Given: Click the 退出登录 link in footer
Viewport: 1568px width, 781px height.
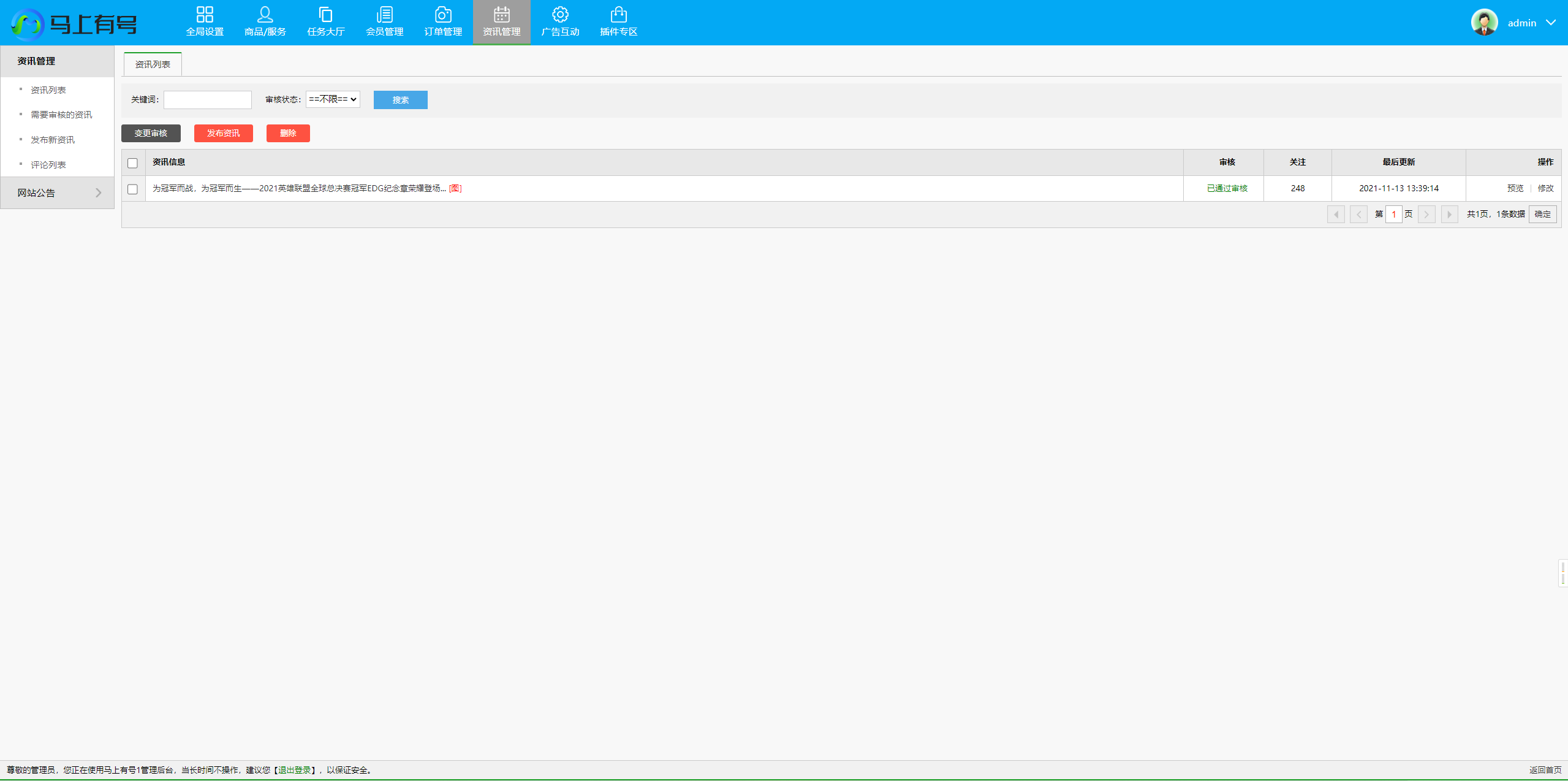Looking at the screenshot, I should pos(294,771).
